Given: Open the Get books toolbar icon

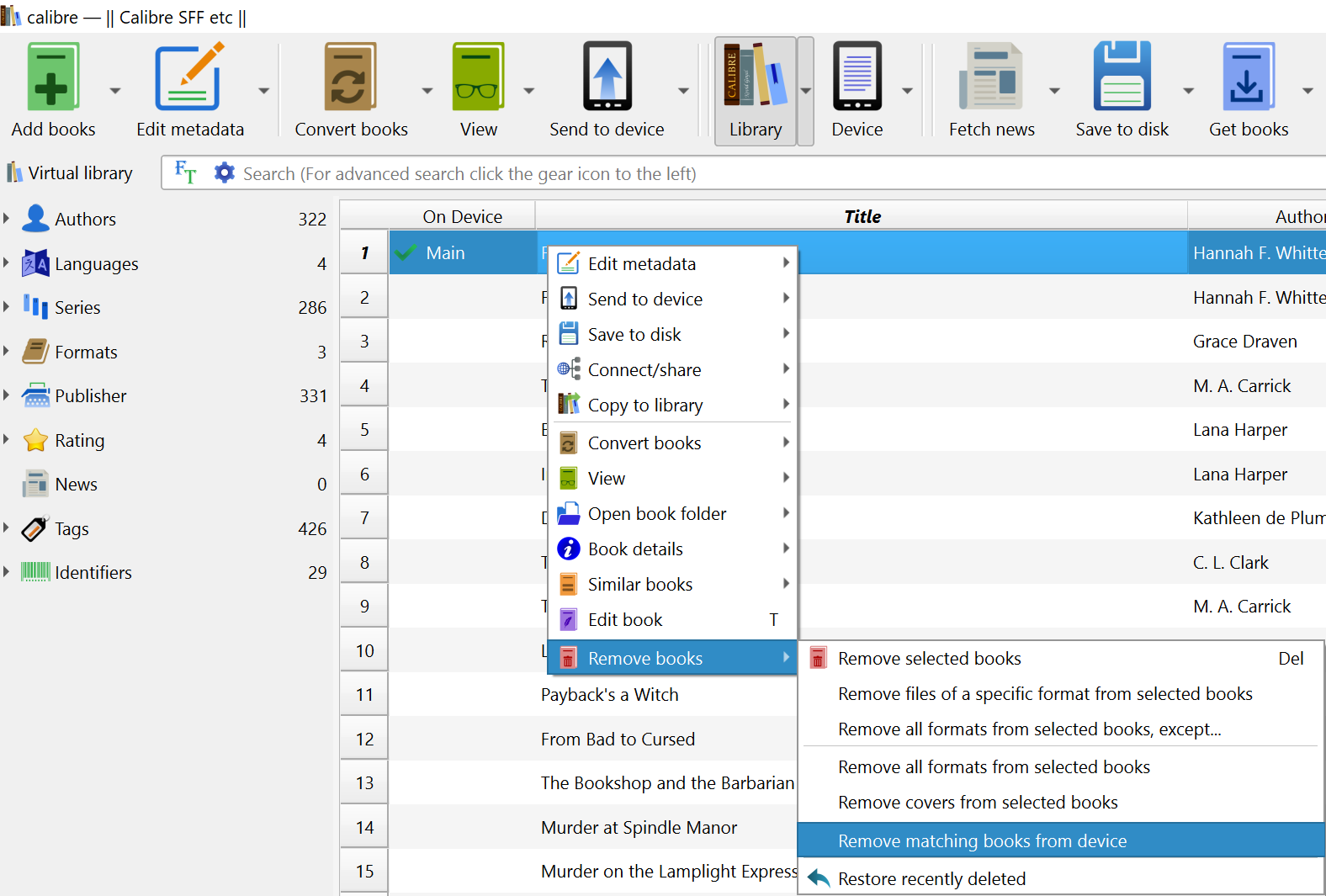Looking at the screenshot, I should pos(1248,77).
